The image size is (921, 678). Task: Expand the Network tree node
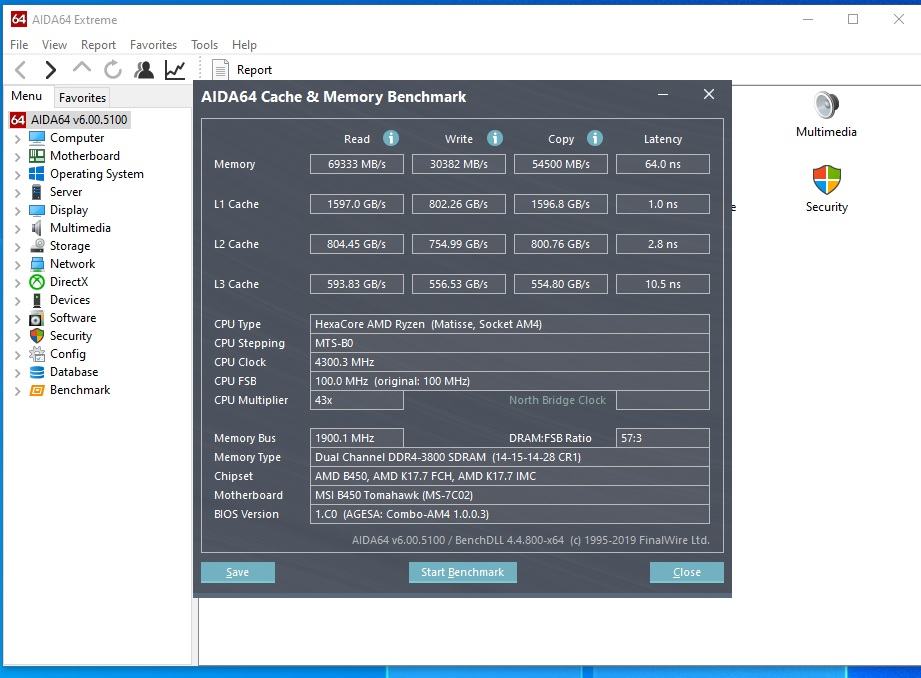tap(18, 265)
